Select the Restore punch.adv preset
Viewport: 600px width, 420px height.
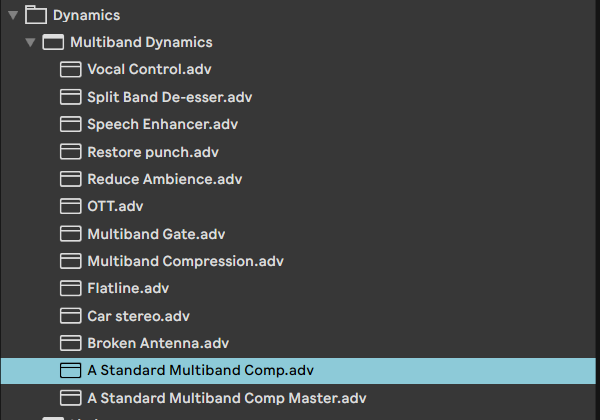pos(153,152)
